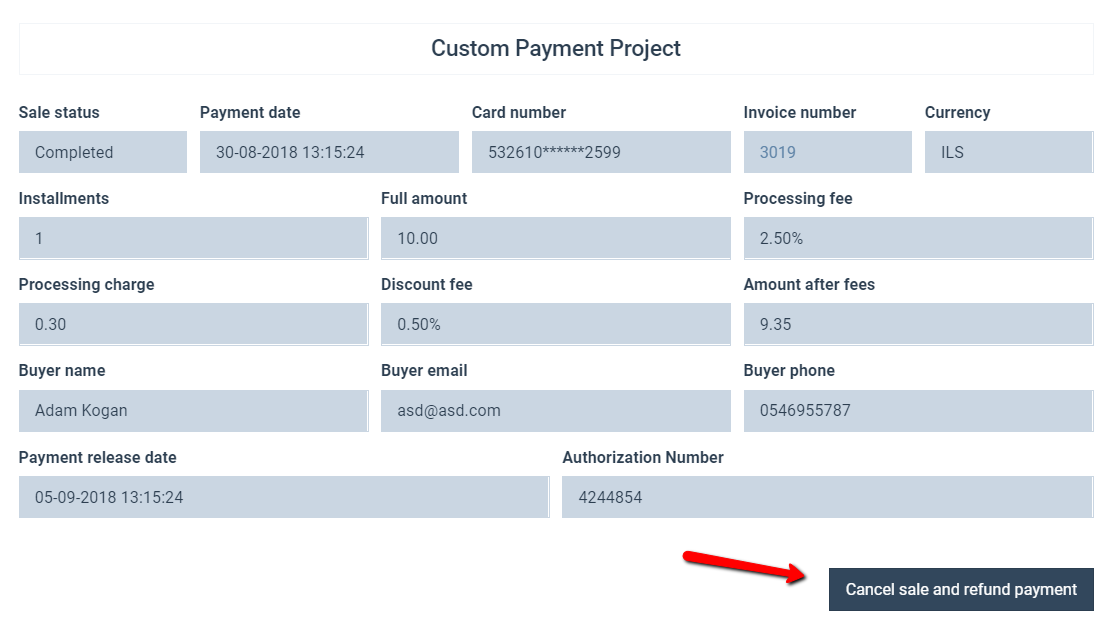The height and width of the screenshot is (634, 1113).
Task: Click the Authorization Number 4244854 field
Action: coord(828,497)
